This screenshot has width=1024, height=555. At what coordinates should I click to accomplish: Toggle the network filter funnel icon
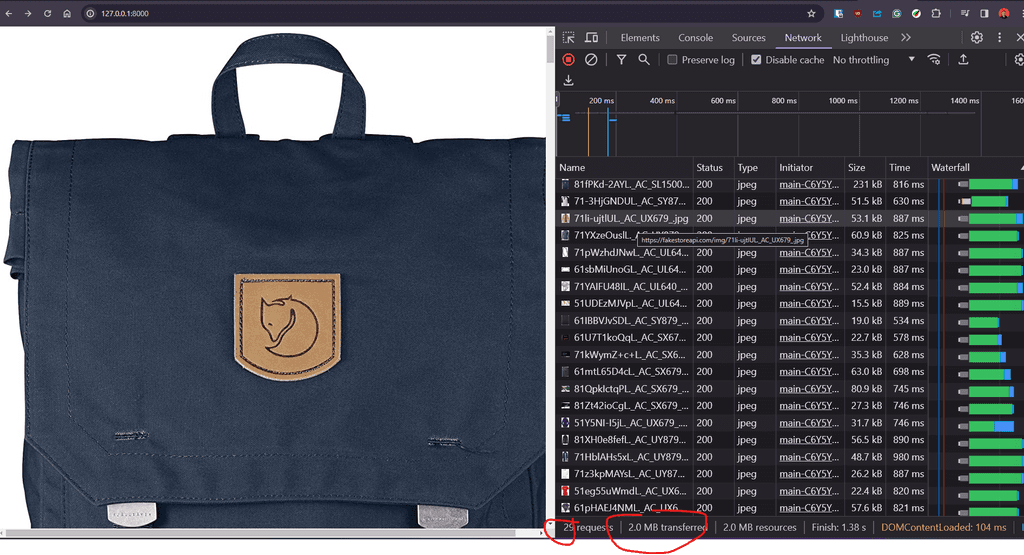point(621,60)
